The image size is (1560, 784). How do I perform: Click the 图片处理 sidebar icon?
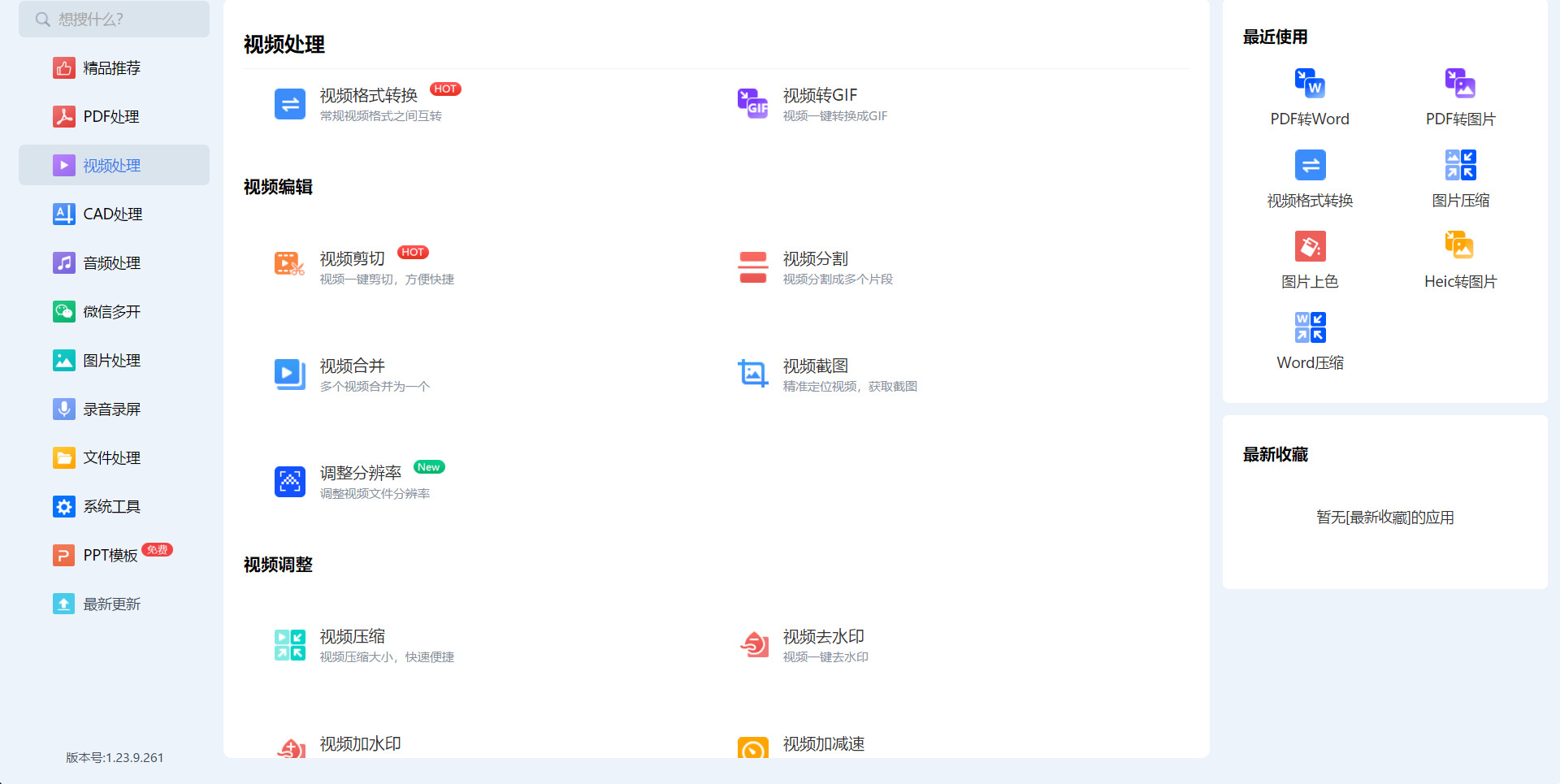(63, 361)
